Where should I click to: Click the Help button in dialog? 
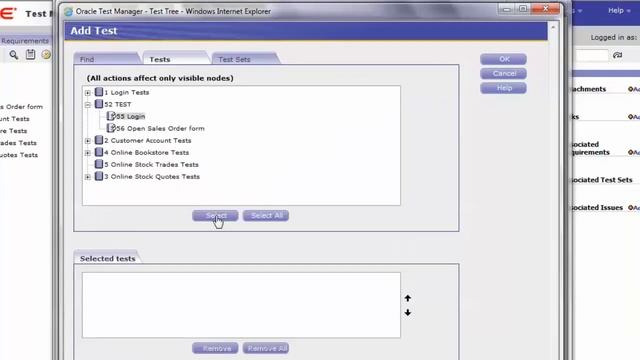pyautogui.click(x=503, y=88)
